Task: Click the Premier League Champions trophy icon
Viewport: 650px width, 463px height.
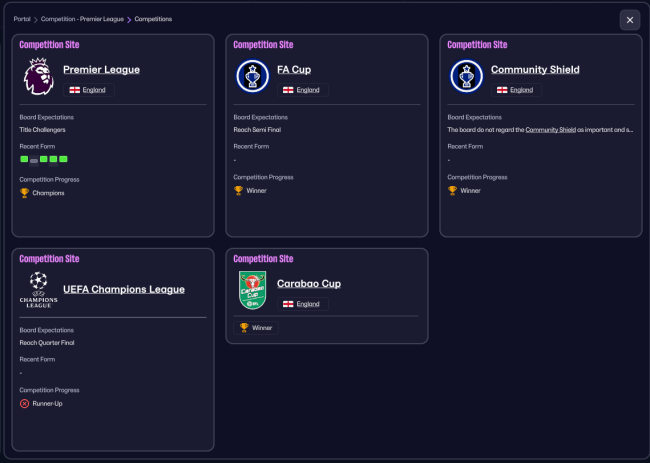Action: [x=24, y=193]
